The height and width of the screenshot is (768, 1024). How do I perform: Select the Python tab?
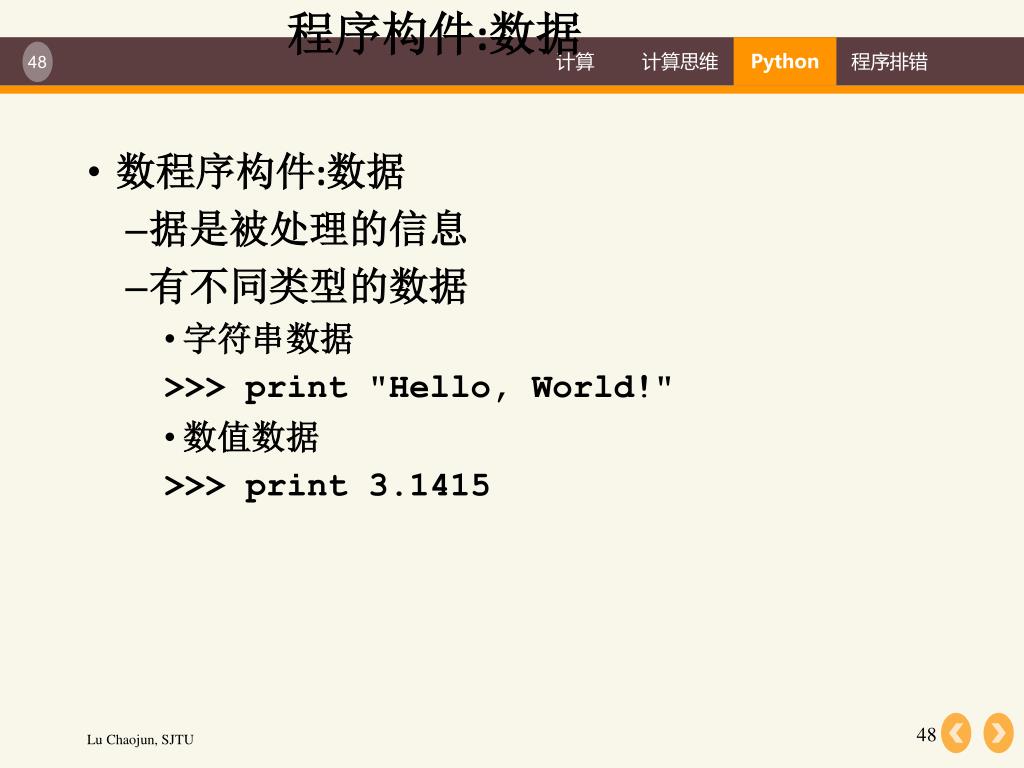(x=784, y=61)
